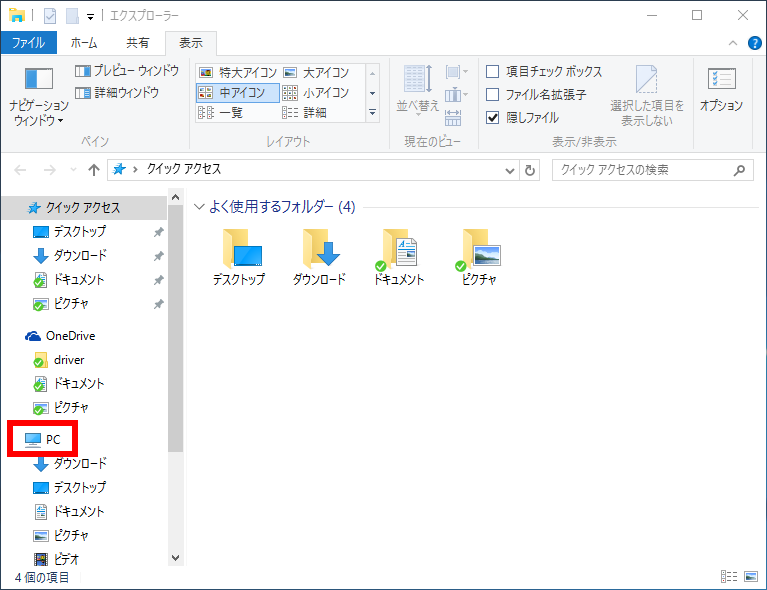This screenshot has height=590, width=767.
Task: Switch to the 共有 tab
Action: point(137,43)
